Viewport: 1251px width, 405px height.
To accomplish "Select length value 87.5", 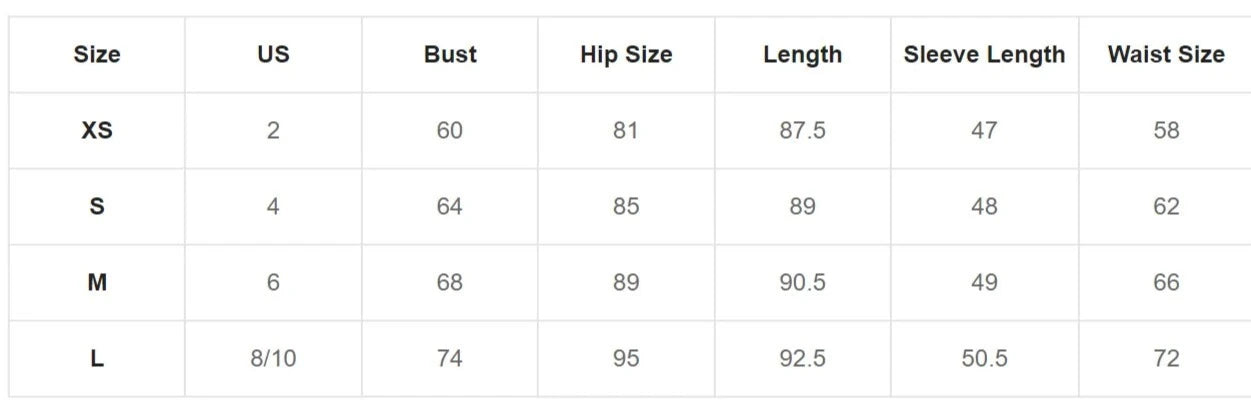I will [802, 131].
